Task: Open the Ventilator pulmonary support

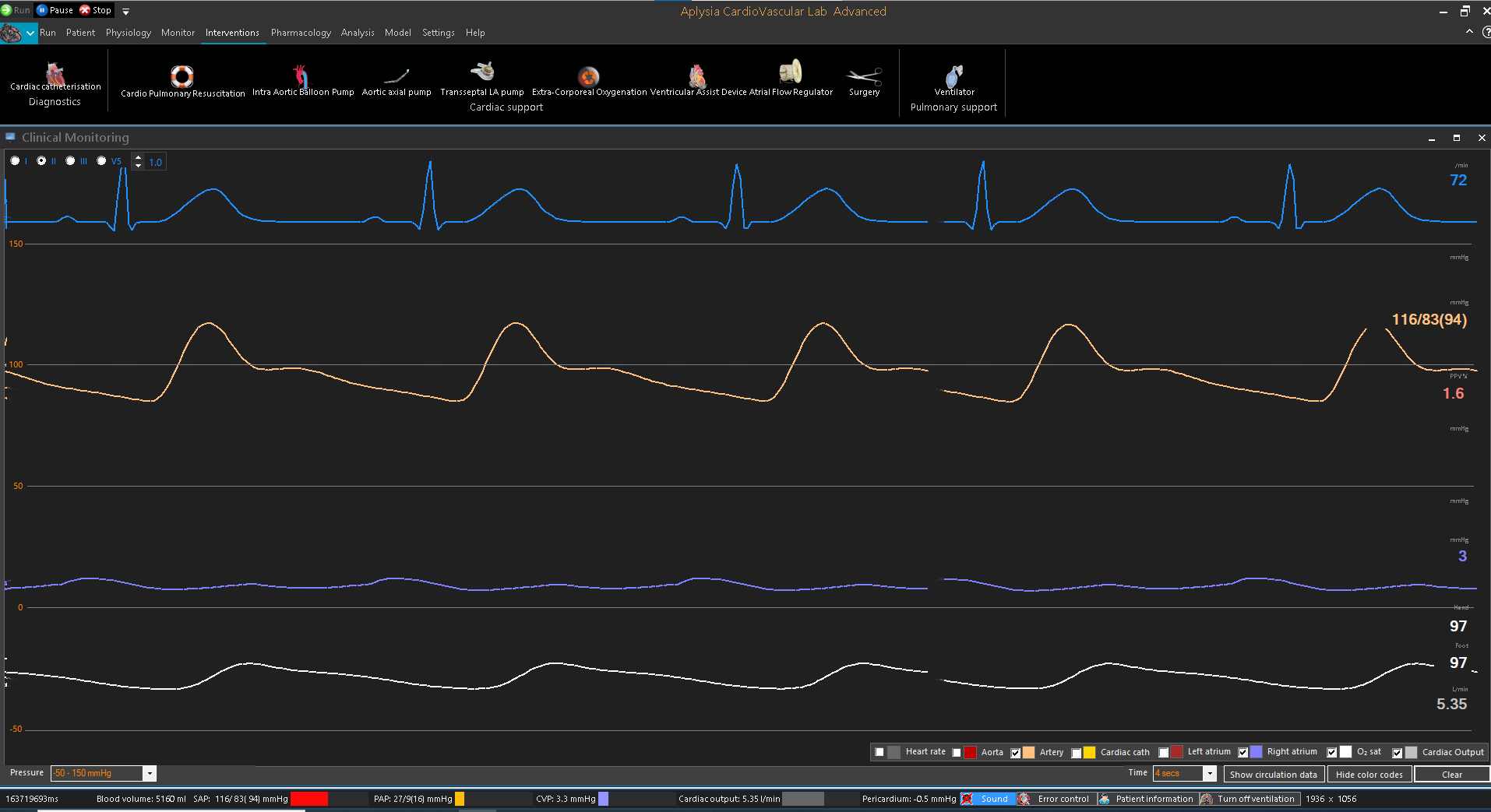Action: tap(954, 78)
